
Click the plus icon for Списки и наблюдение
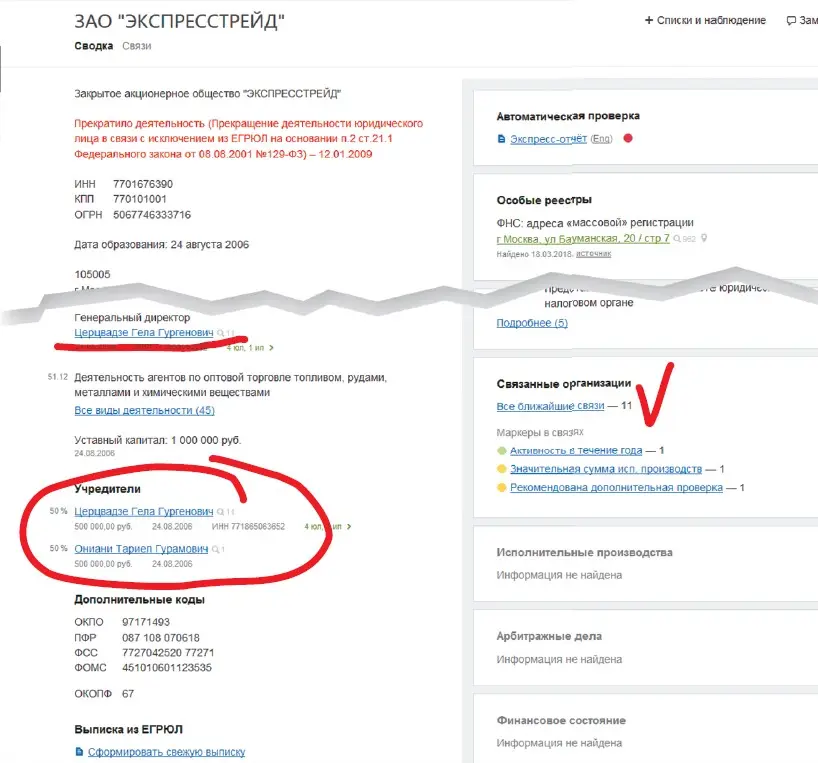pyautogui.click(x=649, y=20)
